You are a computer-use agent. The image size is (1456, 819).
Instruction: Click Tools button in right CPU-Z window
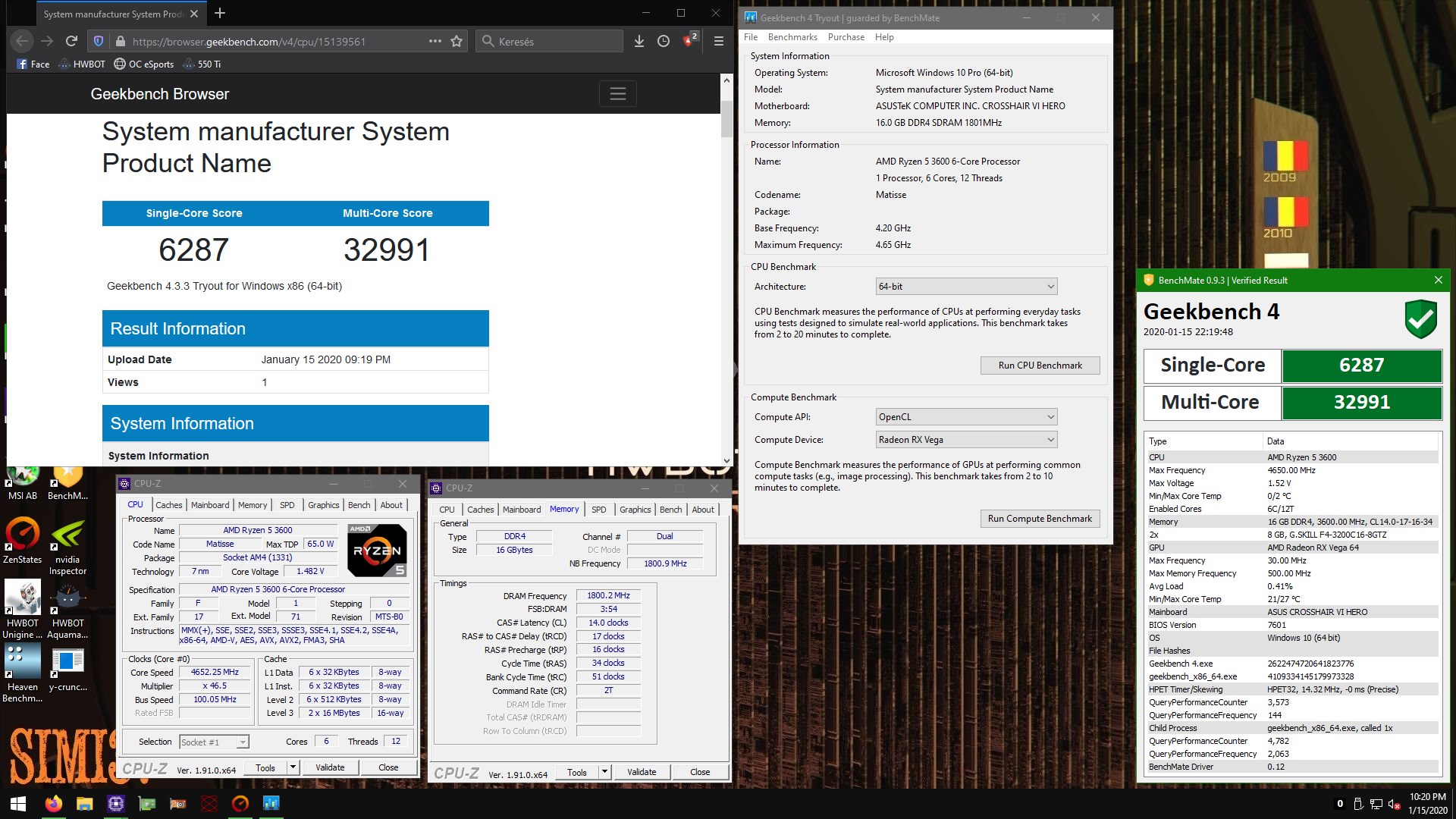577,772
